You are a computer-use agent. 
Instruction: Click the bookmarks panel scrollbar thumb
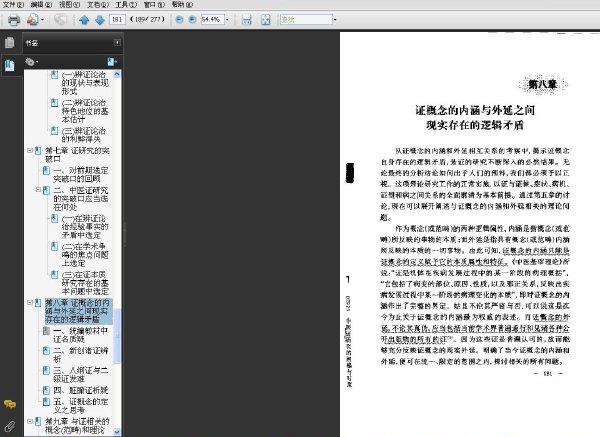pos(117,336)
